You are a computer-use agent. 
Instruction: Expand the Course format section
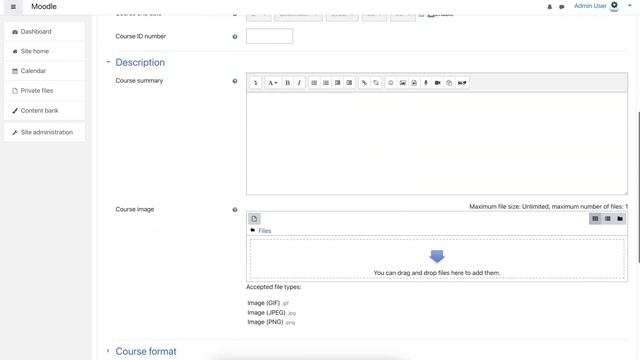pos(108,351)
